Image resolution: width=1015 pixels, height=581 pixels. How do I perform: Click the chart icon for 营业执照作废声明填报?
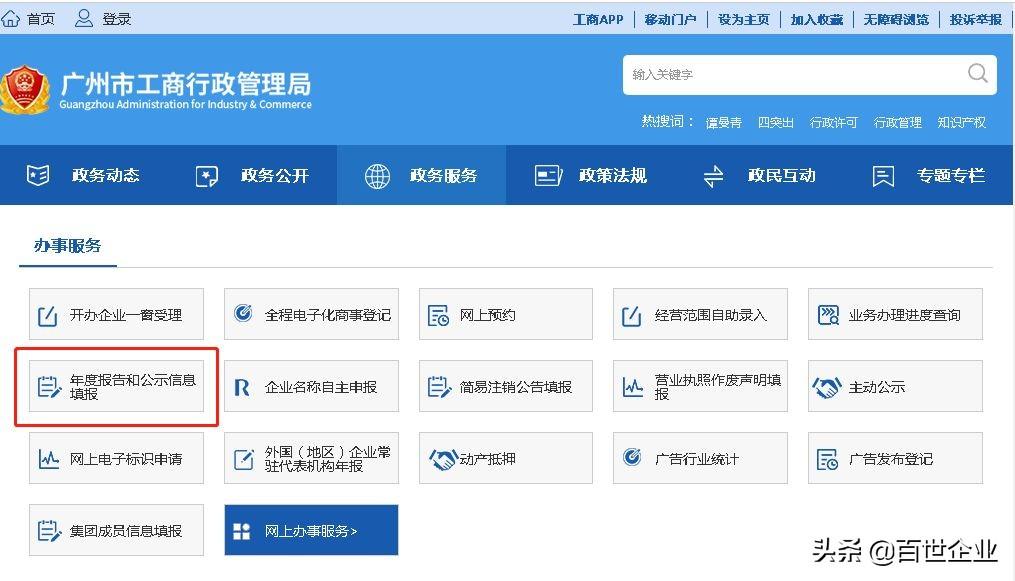[x=632, y=387]
